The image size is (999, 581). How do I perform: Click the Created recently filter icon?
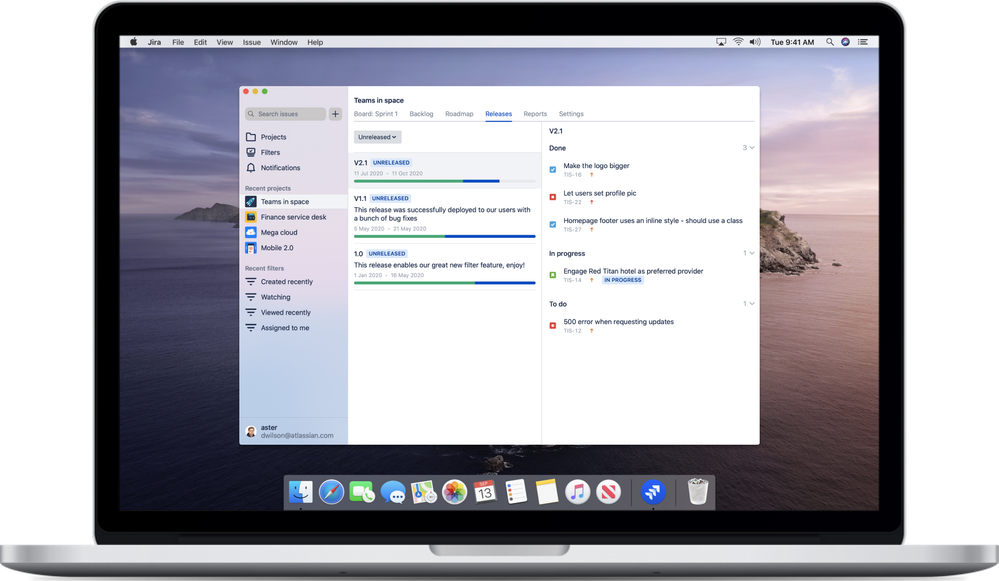(251, 282)
